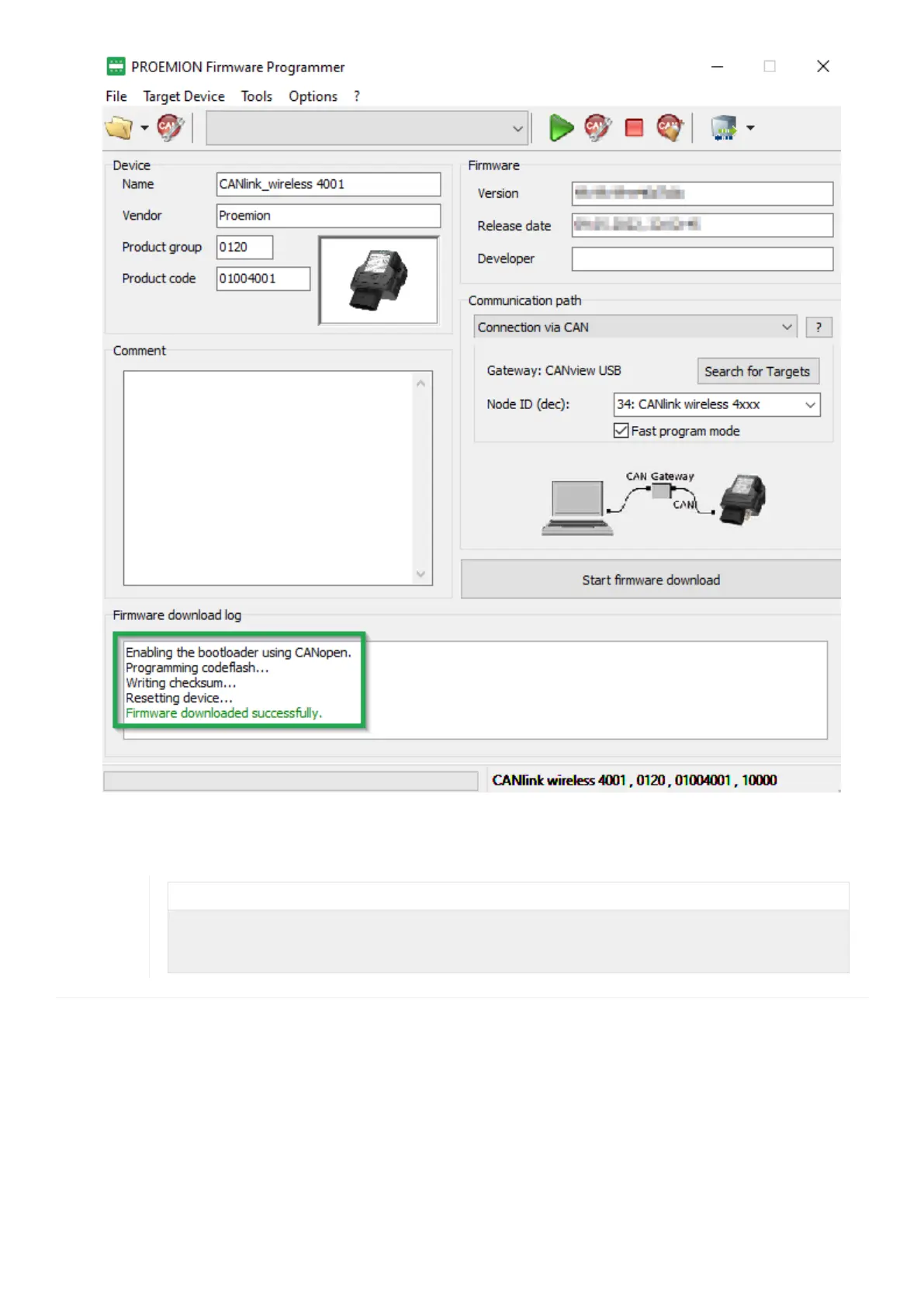Click the download progress bar

pos(291,781)
